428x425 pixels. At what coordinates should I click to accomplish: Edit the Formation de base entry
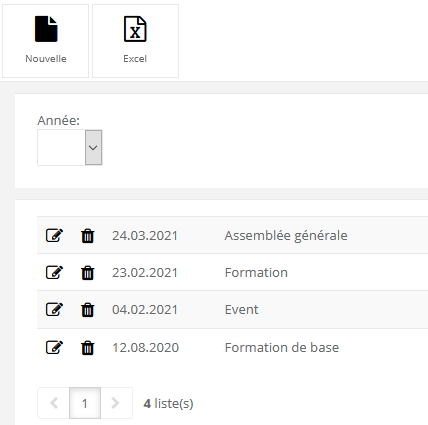point(54,348)
